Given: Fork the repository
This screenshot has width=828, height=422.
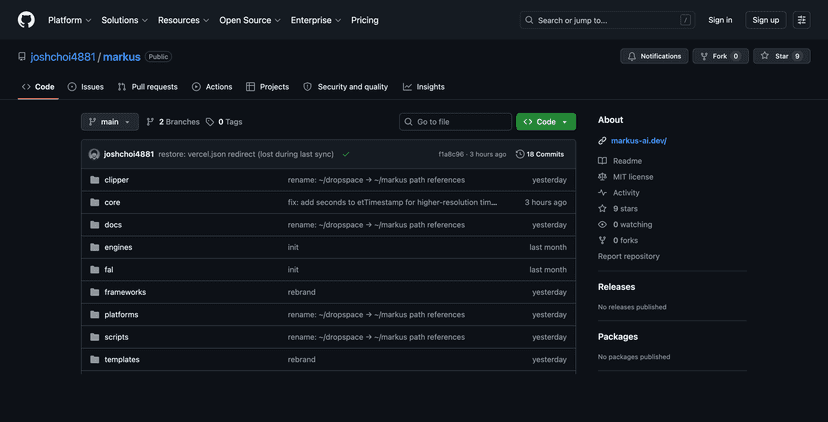Looking at the screenshot, I should [x=720, y=56].
